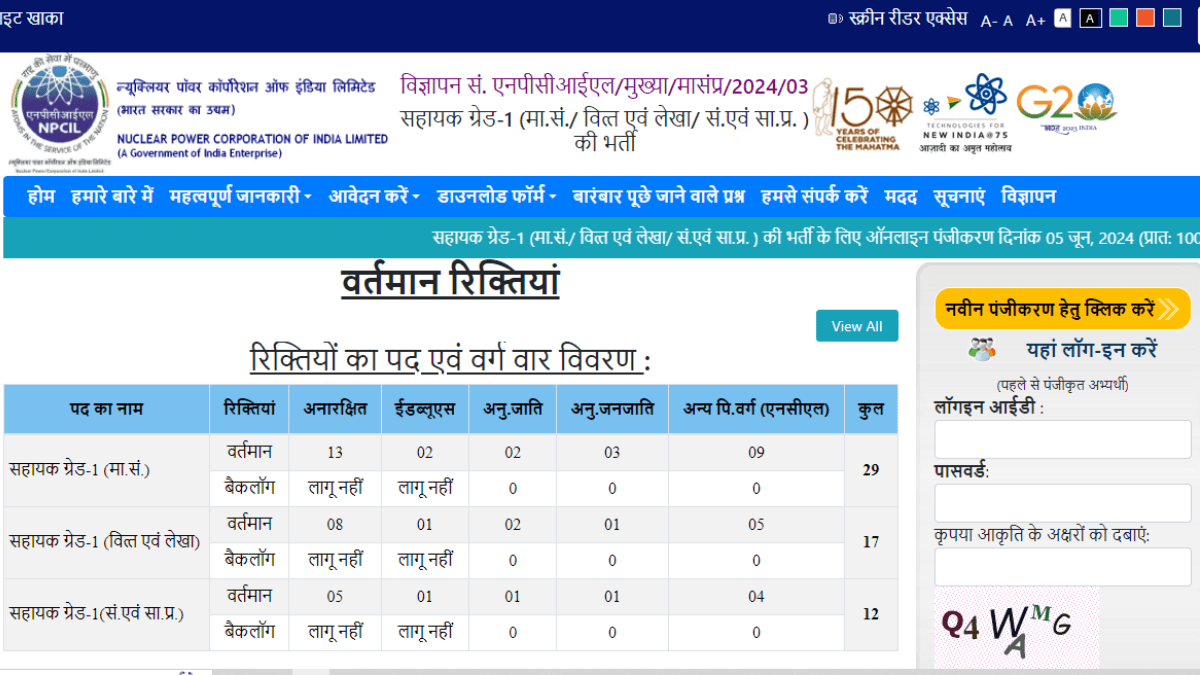Decrease font size with A- button
The image size is (1200, 675).
(989, 20)
